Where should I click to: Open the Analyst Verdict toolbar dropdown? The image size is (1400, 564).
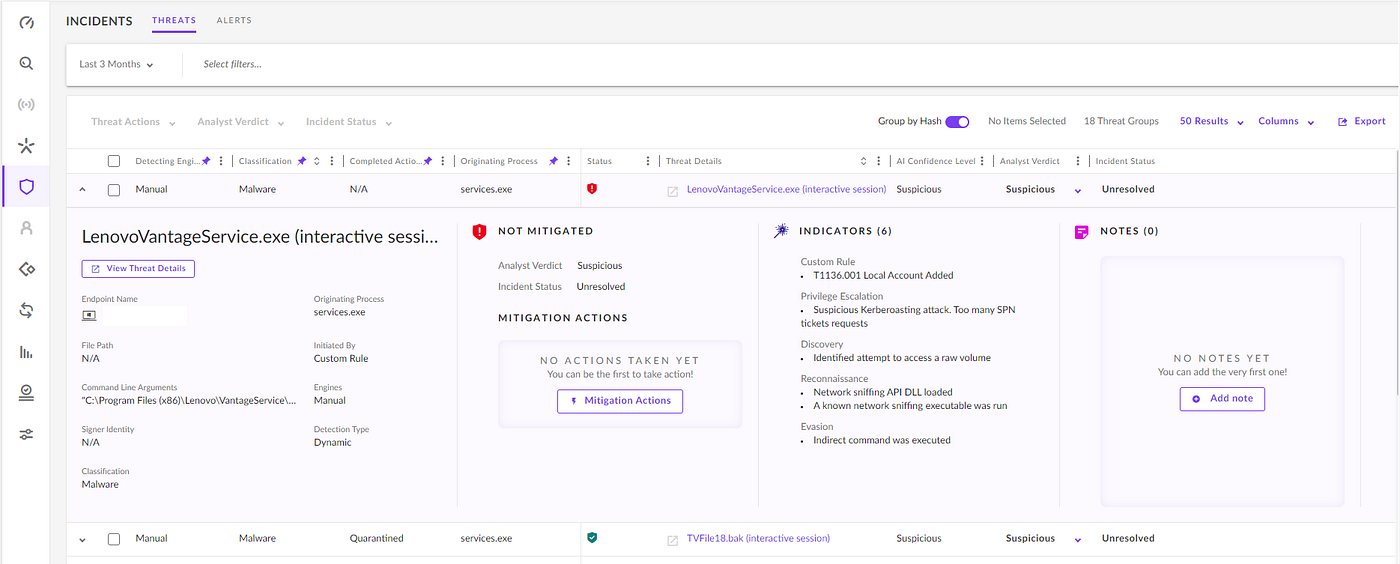(x=241, y=122)
